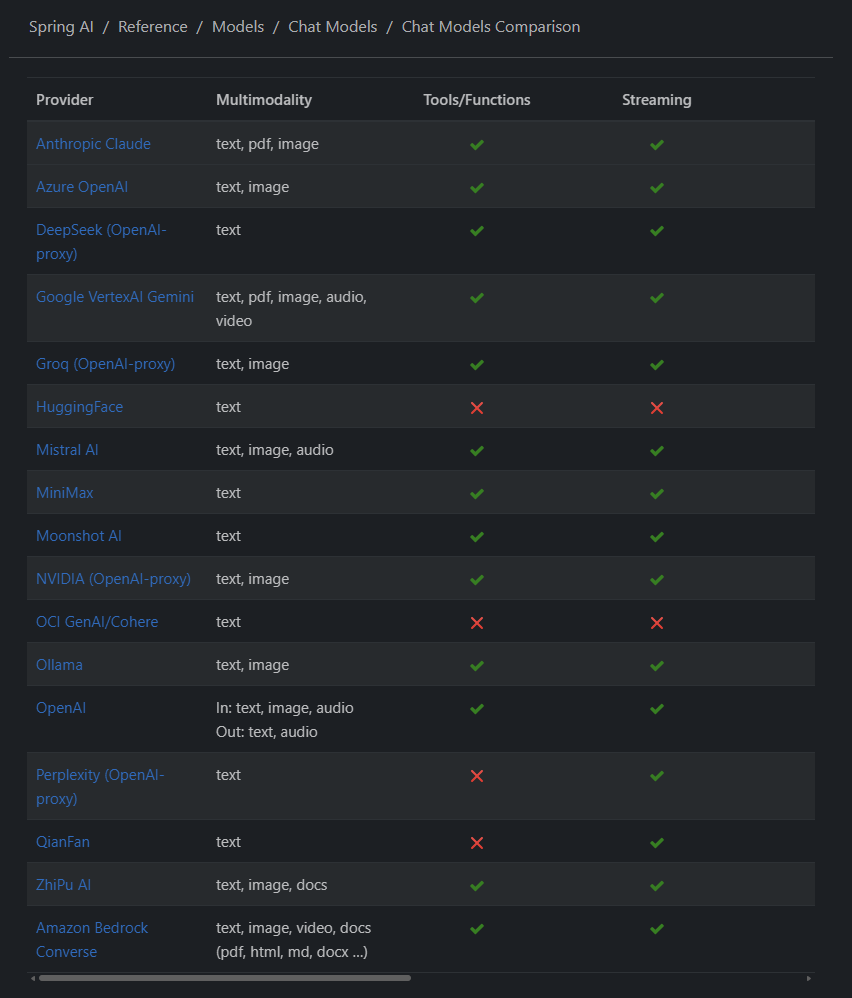This screenshot has width=852, height=998.
Task: Click the Tools/Functions column header
Action: (477, 100)
